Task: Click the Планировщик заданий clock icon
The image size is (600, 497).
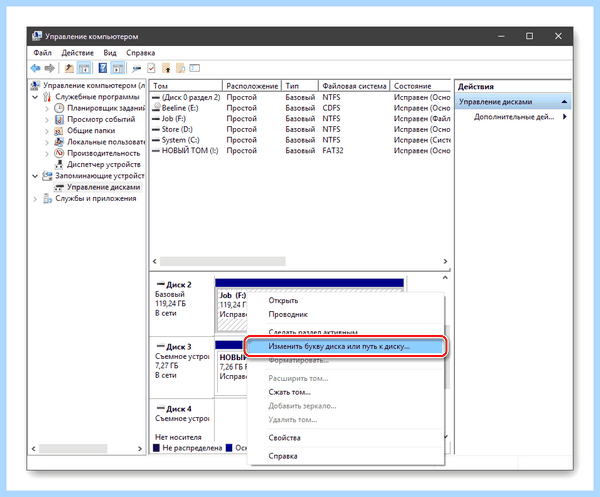Action: coord(59,108)
